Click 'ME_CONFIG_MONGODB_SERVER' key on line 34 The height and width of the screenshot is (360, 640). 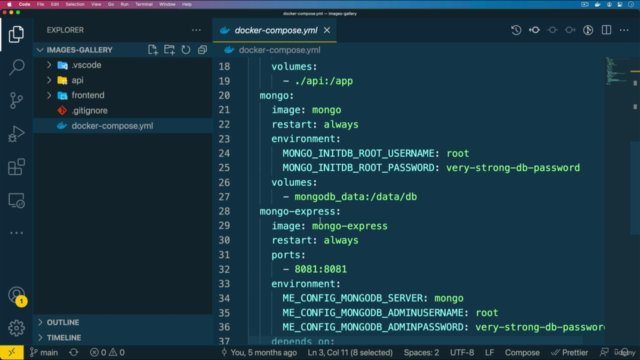pos(353,298)
